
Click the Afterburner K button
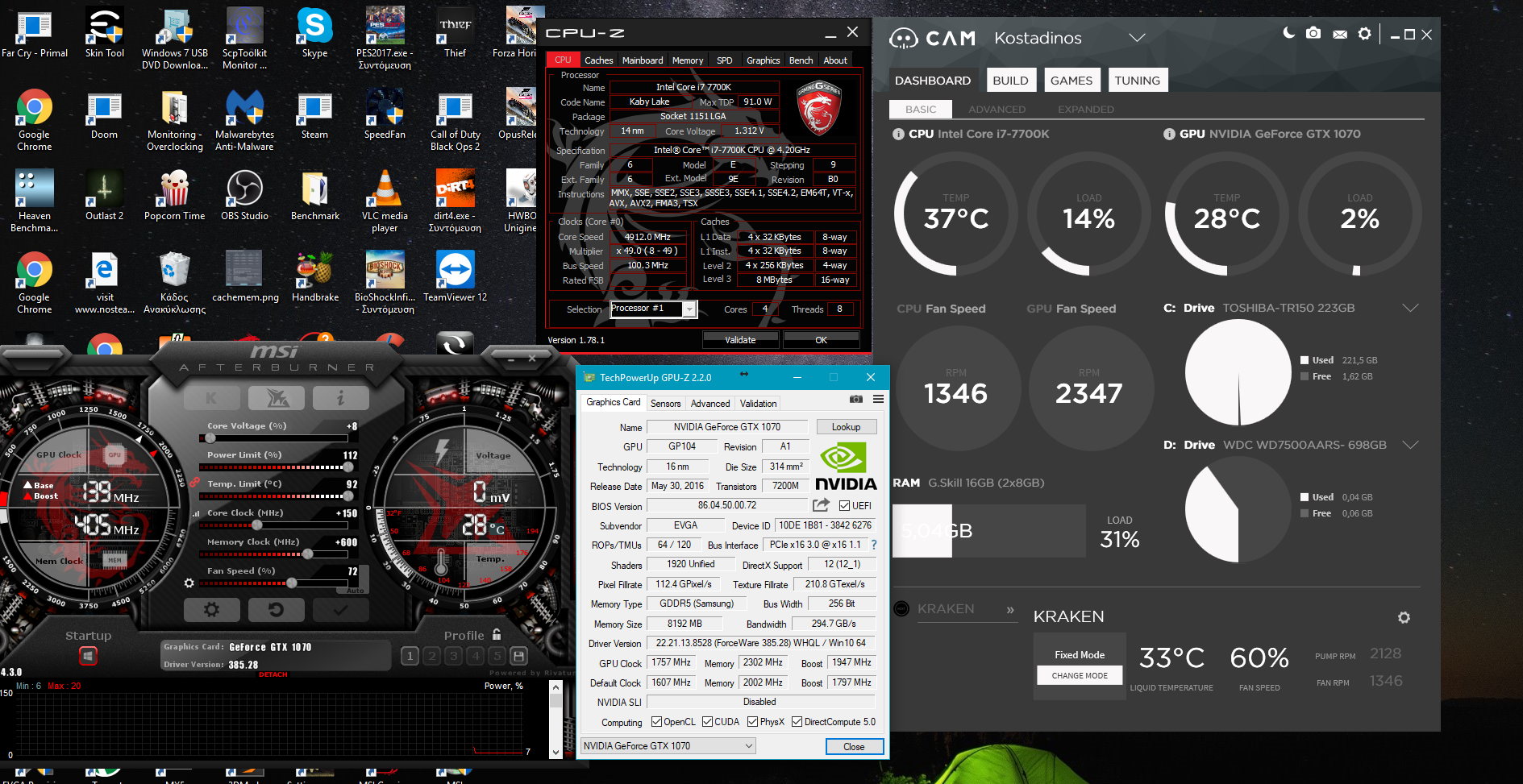coord(211,397)
